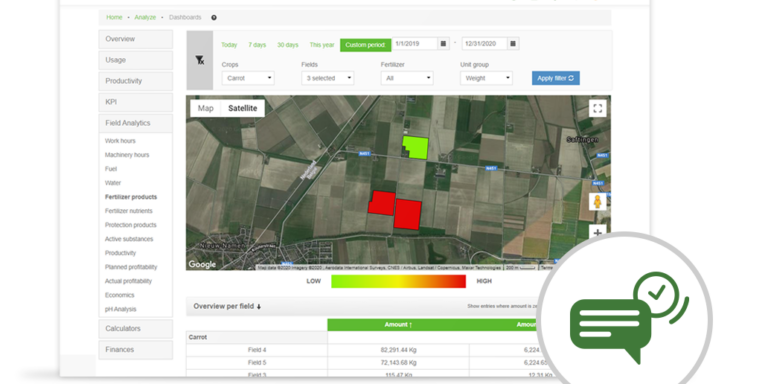Select the Street View pegman icon
This screenshot has height=384, width=768.
click(597, 202)
